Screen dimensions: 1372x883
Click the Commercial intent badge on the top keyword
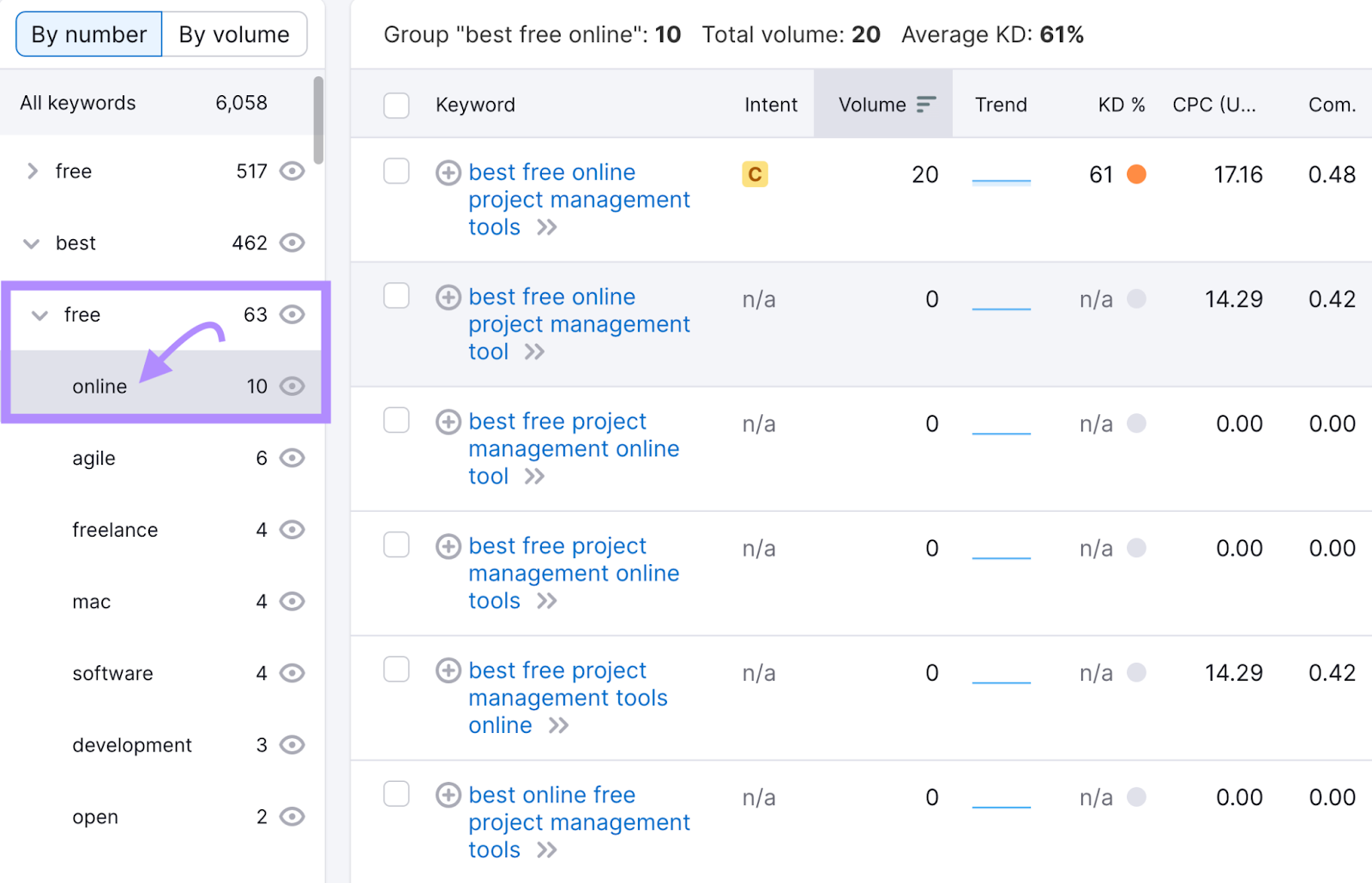[755, 174]
